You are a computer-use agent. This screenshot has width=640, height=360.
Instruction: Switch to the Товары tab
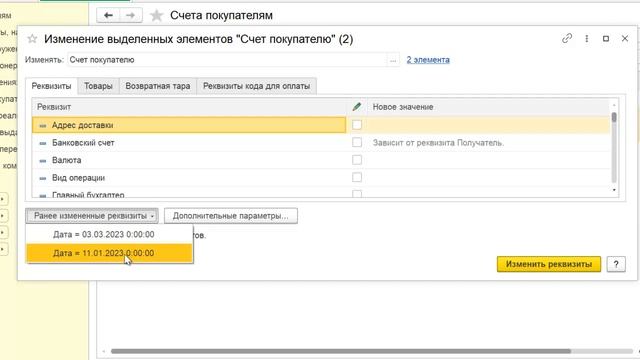[98, 86]
